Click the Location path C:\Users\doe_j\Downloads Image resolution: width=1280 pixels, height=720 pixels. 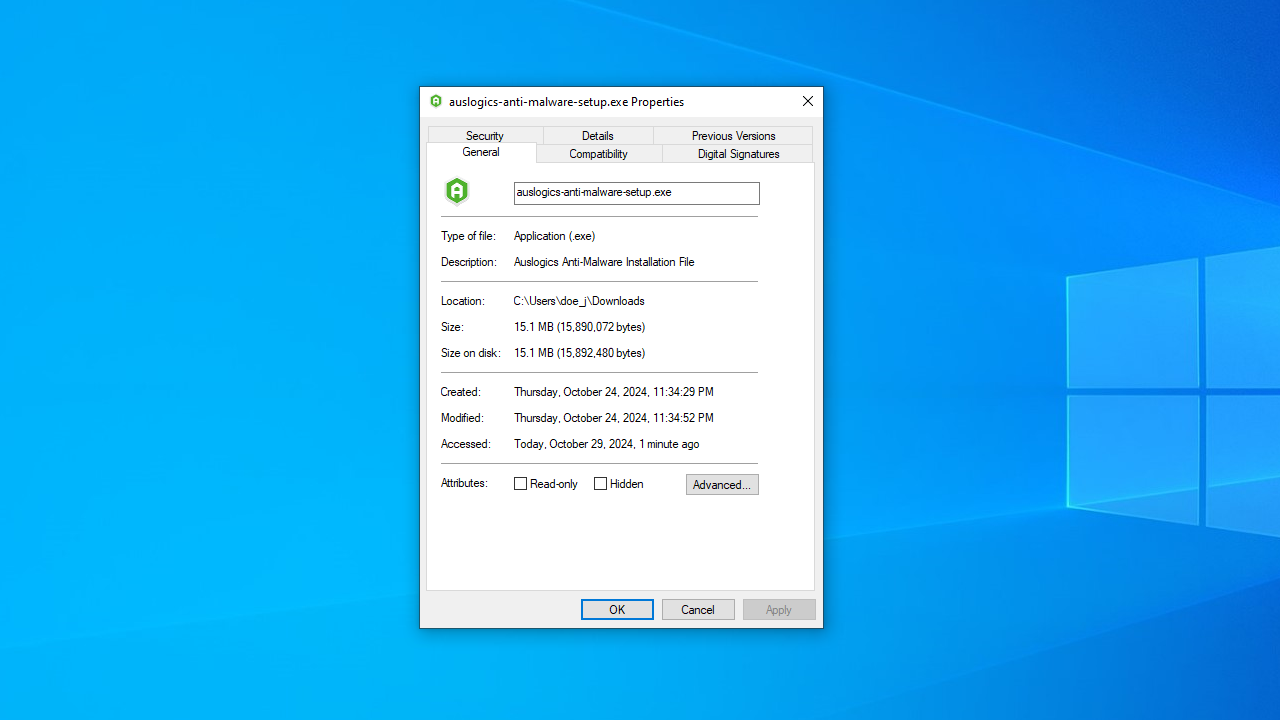(x=579, y=301)
